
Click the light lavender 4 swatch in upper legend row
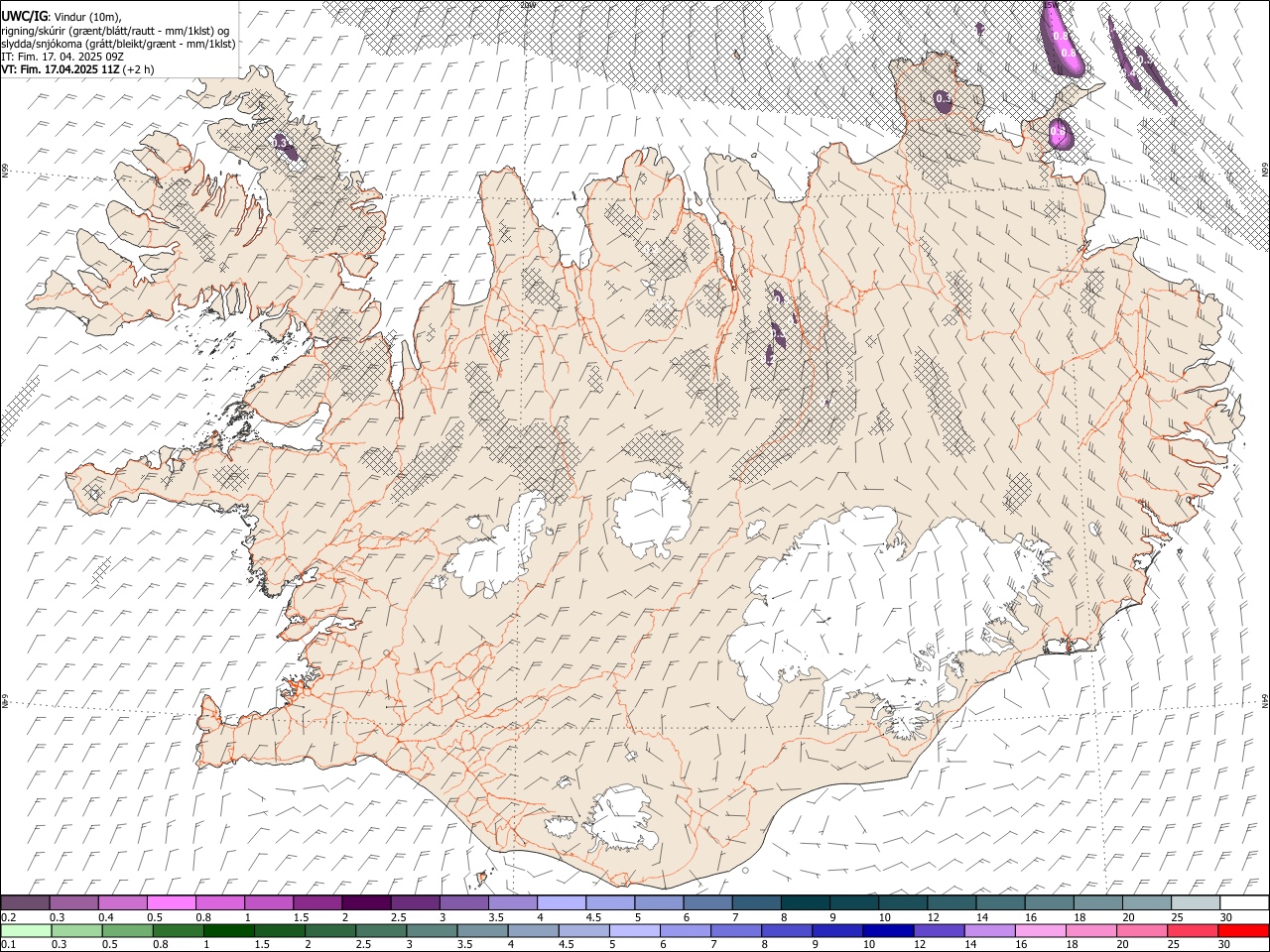pyautogui.click(x=561, y=903)
